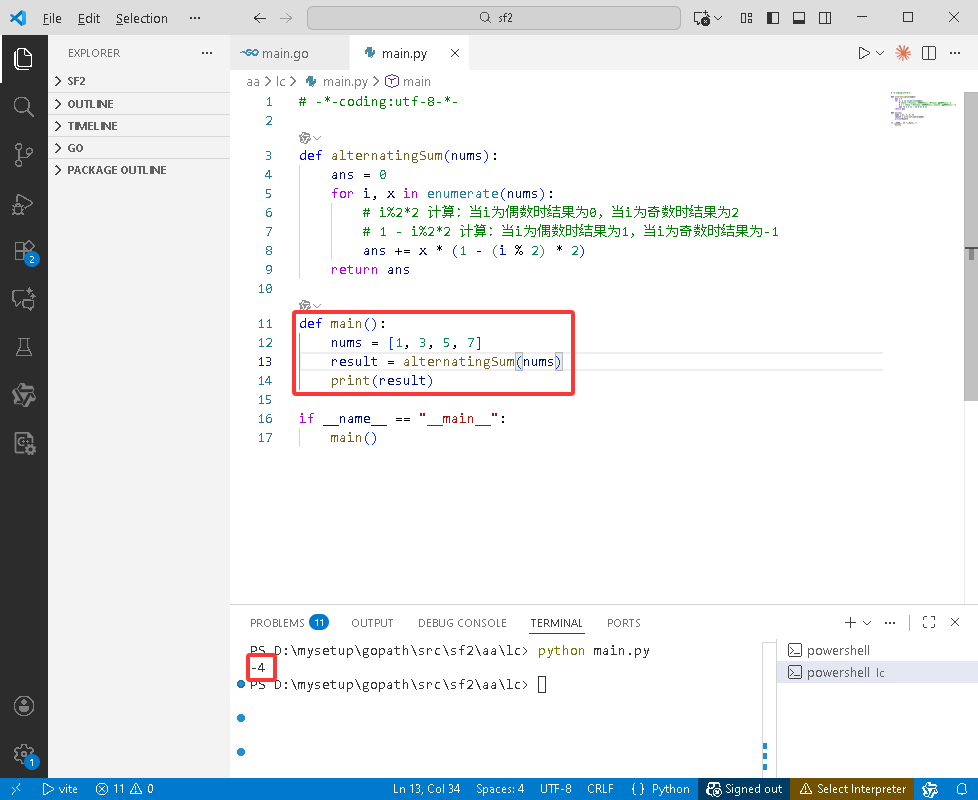Viewport: 978px width, 800px height.
Task: Go forward with the right arrow
Action: point(286,18)
